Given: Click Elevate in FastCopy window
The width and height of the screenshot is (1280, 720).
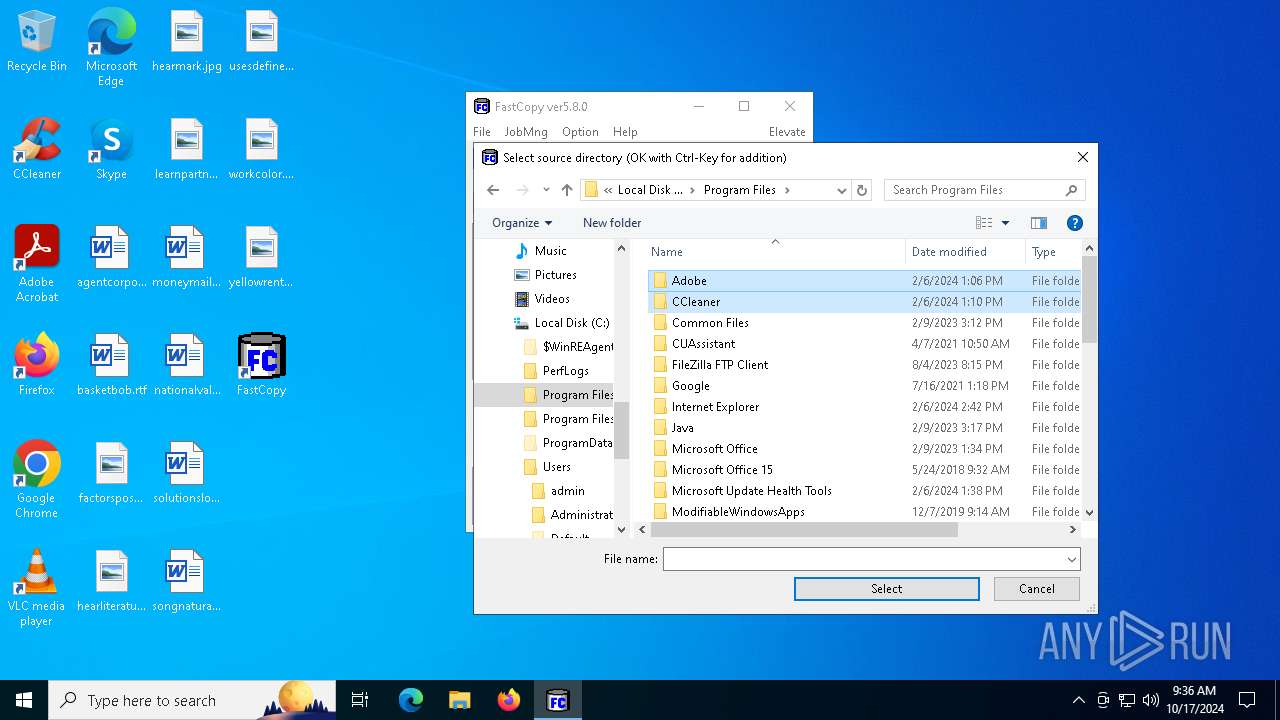Looking at the screenshot, I should pos(787,132).
